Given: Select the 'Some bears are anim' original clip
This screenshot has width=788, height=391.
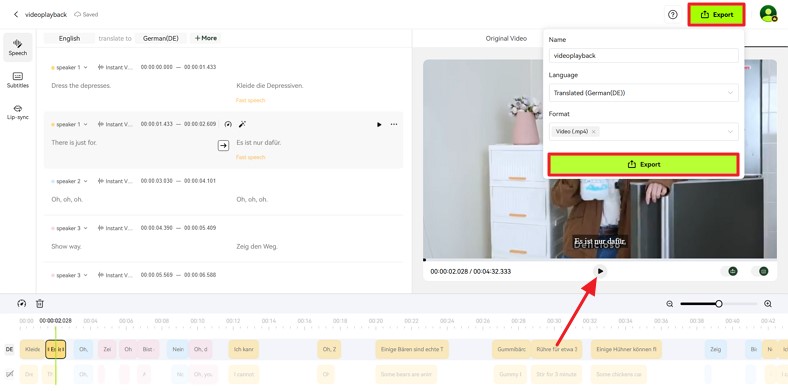Looking at the screenshot, I should (406, 374).
